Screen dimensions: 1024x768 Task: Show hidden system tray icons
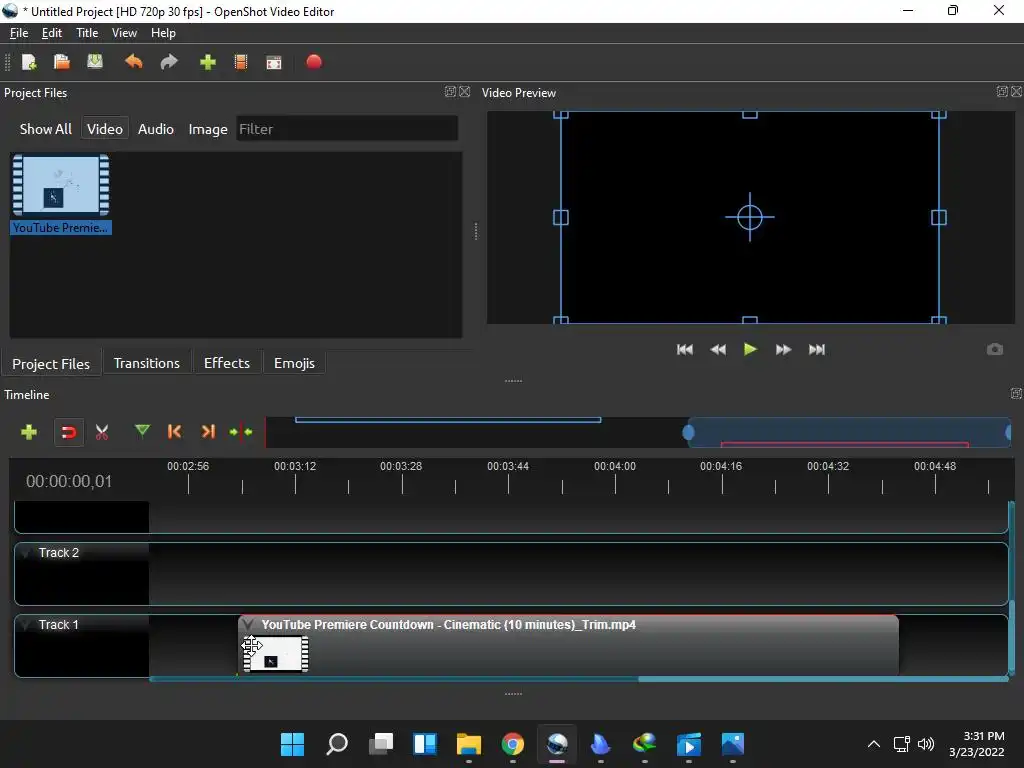pos(874,744)
